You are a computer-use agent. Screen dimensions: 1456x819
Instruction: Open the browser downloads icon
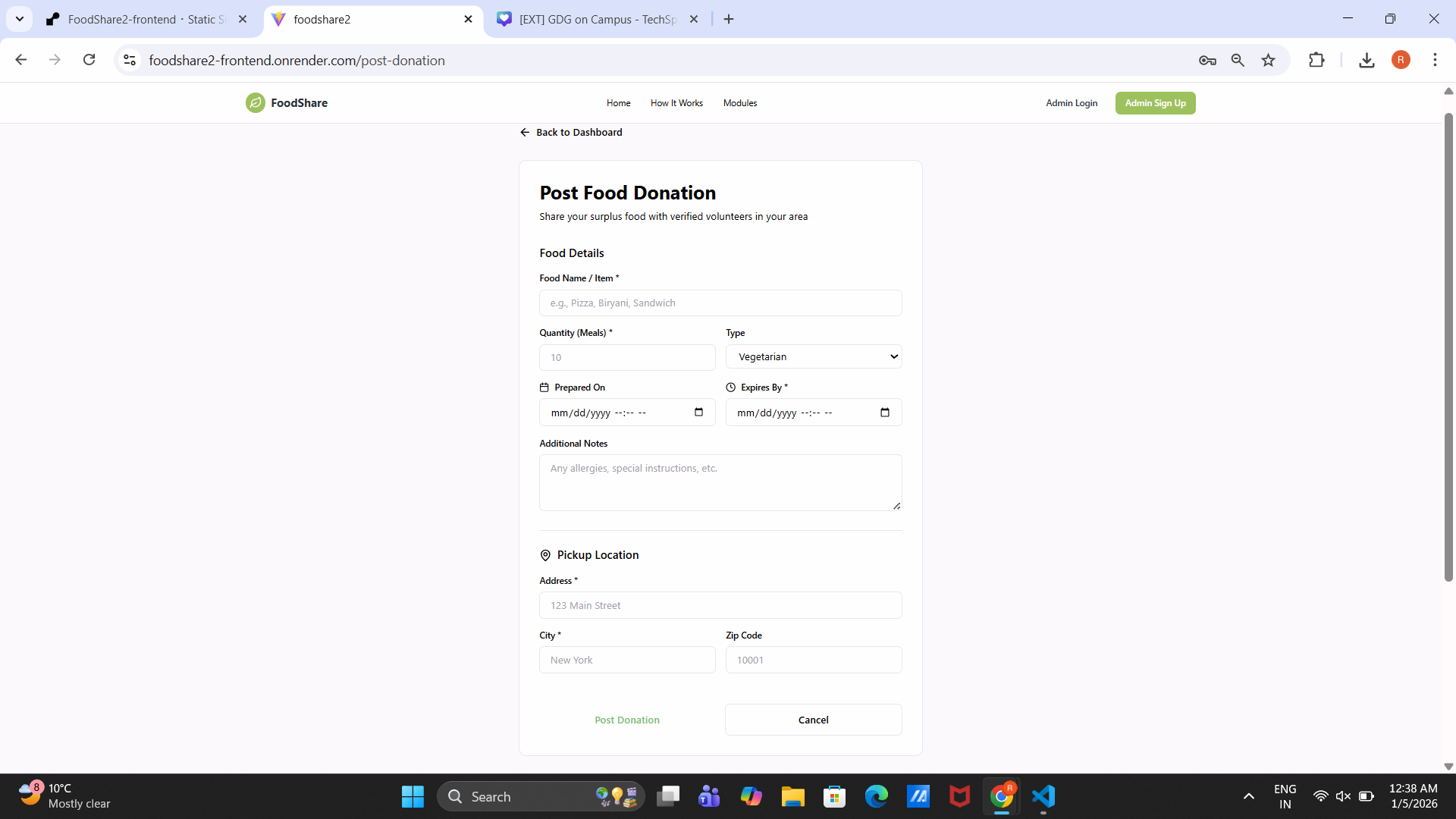click(1367, 60)
